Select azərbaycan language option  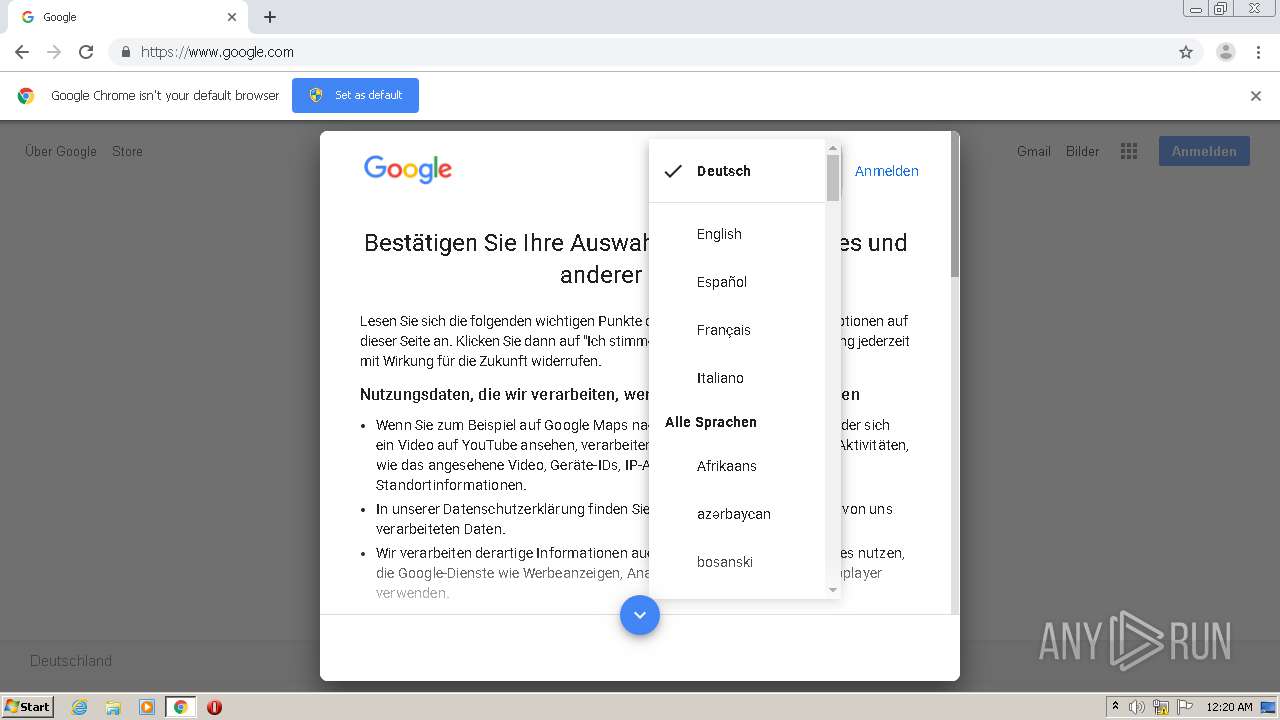point(737,514)
